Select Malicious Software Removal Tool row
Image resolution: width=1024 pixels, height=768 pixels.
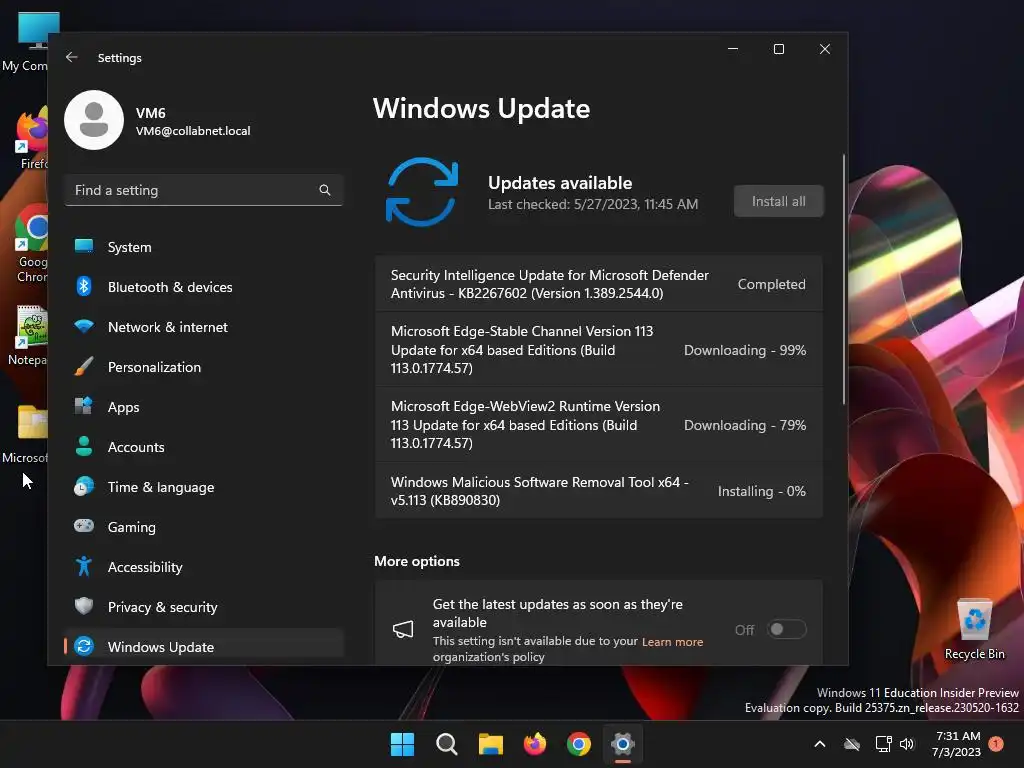(599, 490)
